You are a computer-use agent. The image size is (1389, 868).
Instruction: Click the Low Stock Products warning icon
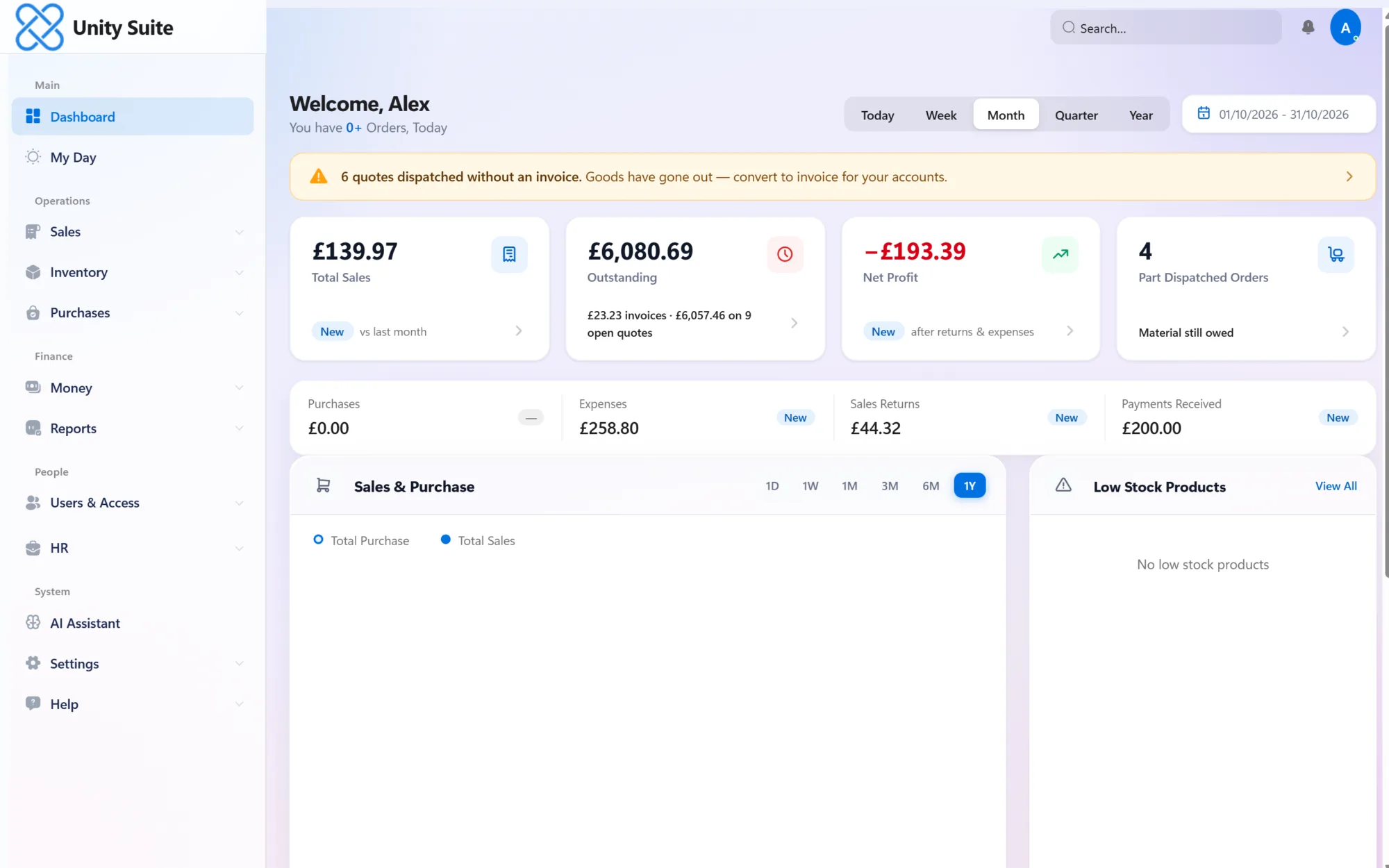1063,485
